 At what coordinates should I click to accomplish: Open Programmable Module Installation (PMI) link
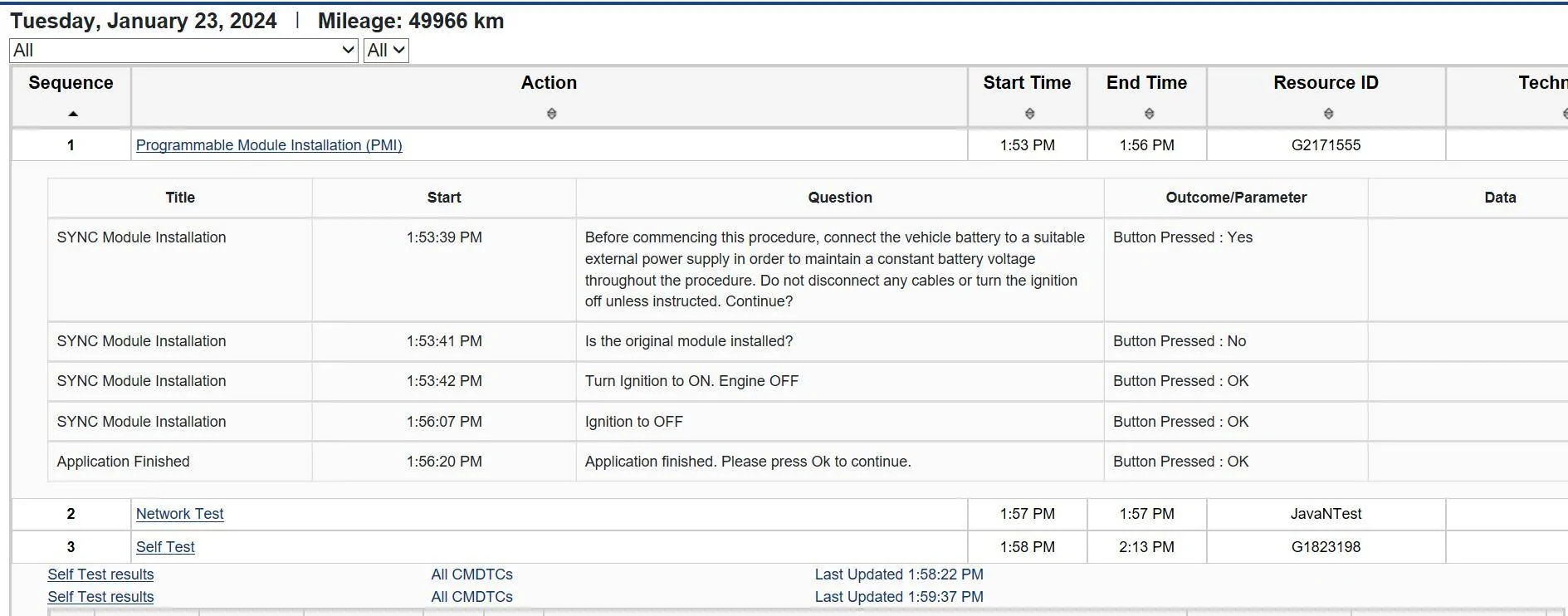[x=269, y=145]
